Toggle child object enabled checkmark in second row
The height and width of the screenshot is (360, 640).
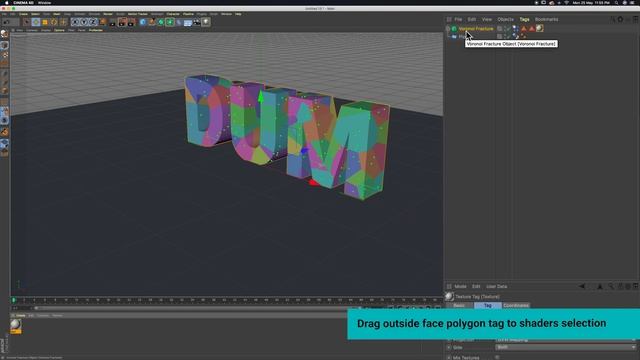tap(509, 36)
